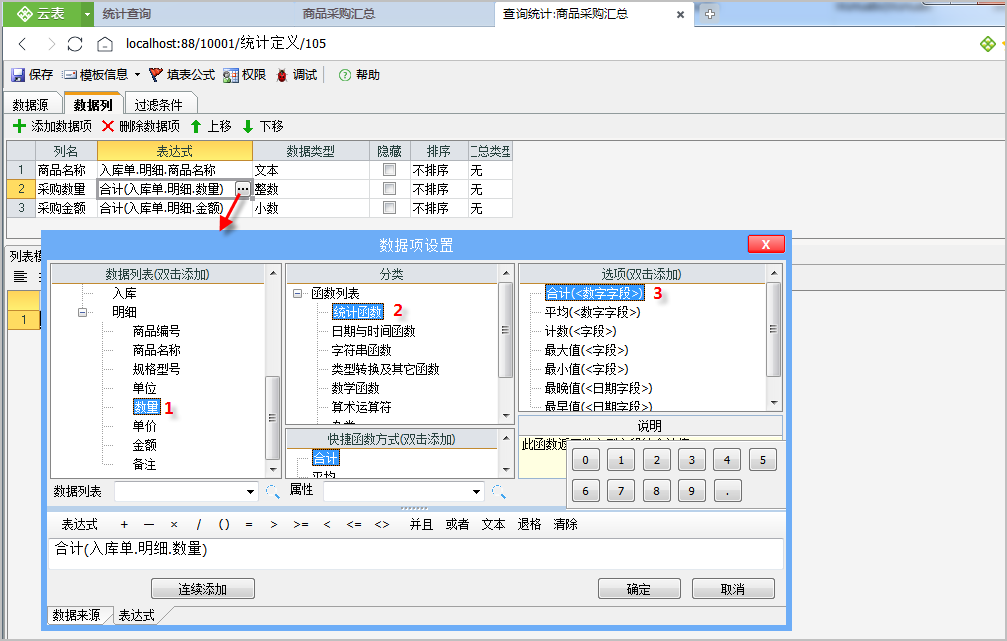Switch to the 统计查询 browser tab
The width and height of the screenshot is (1007, 641).
point(127,13)
